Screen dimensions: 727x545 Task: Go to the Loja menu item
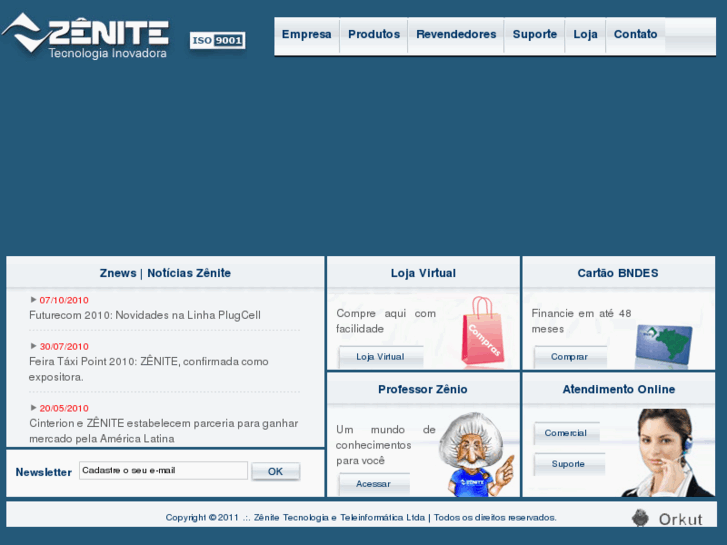(x=585, y=34)
